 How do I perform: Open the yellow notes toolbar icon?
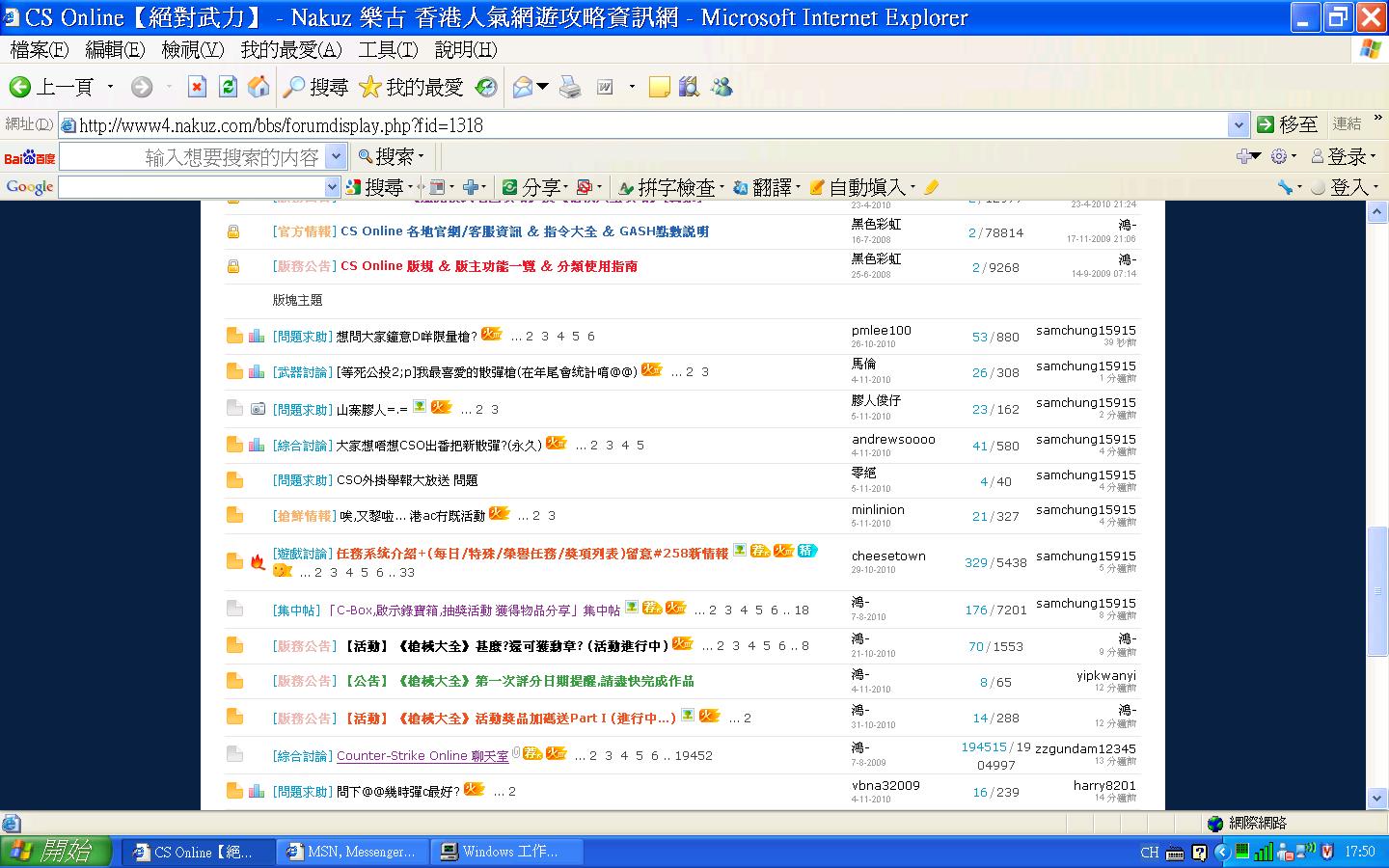(x=660, y=88)
